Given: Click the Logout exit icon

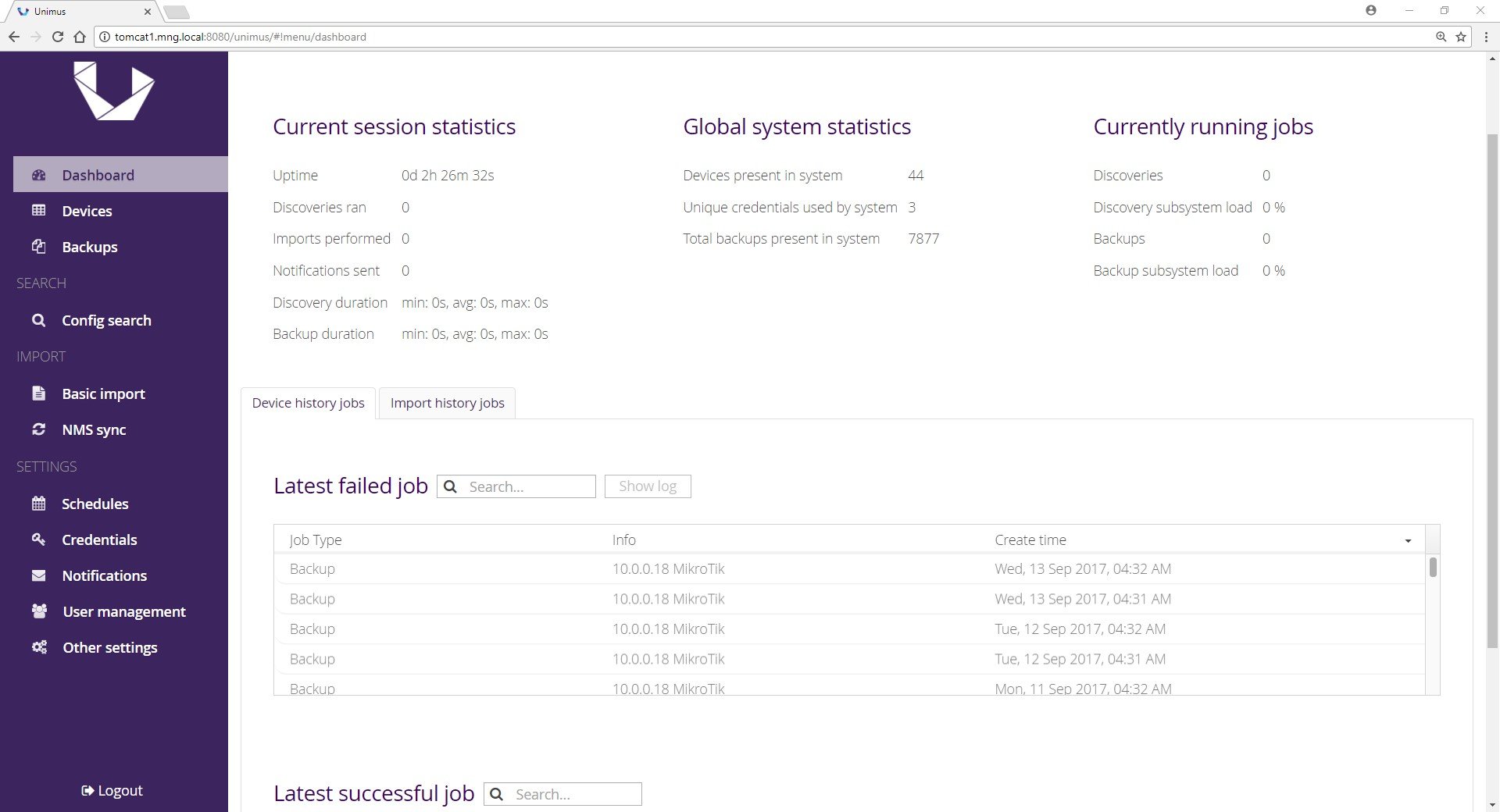Looking at the screenshot, I should click(x=87, y=791).
